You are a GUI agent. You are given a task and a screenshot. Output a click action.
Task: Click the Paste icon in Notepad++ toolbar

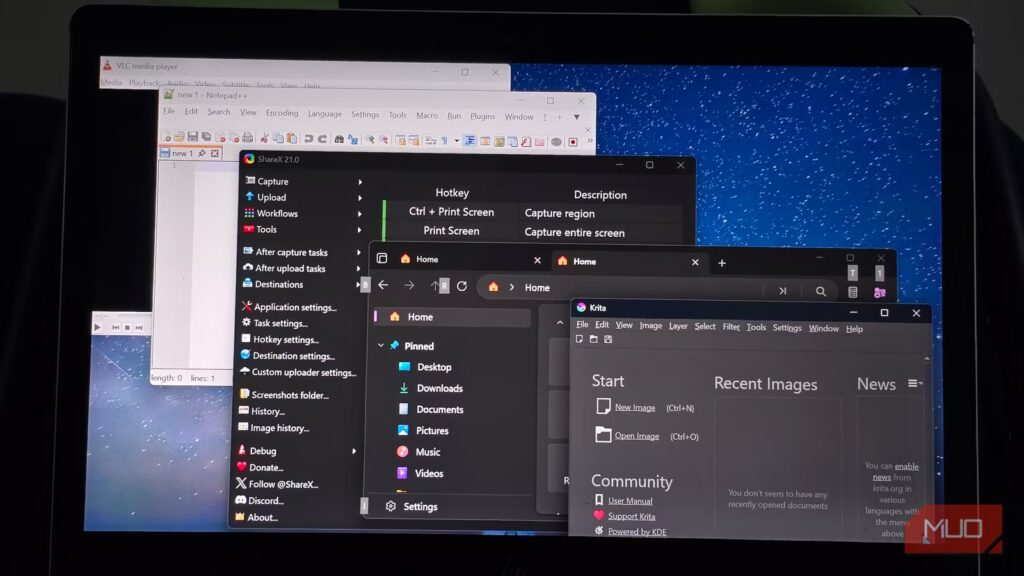(292, 138)
